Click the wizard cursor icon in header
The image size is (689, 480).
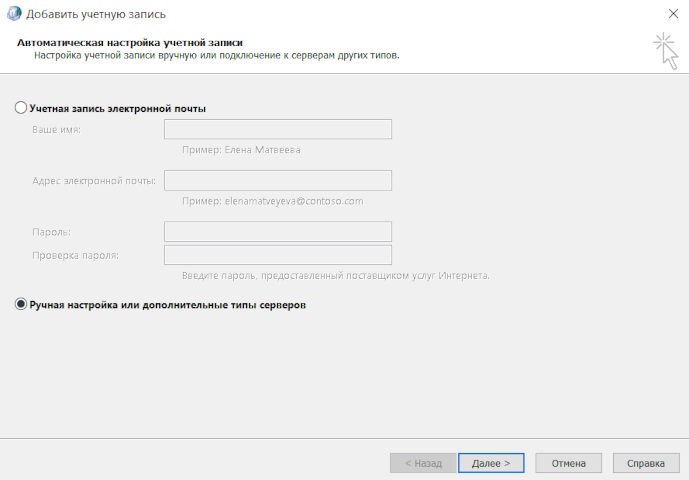pos(664,51)
